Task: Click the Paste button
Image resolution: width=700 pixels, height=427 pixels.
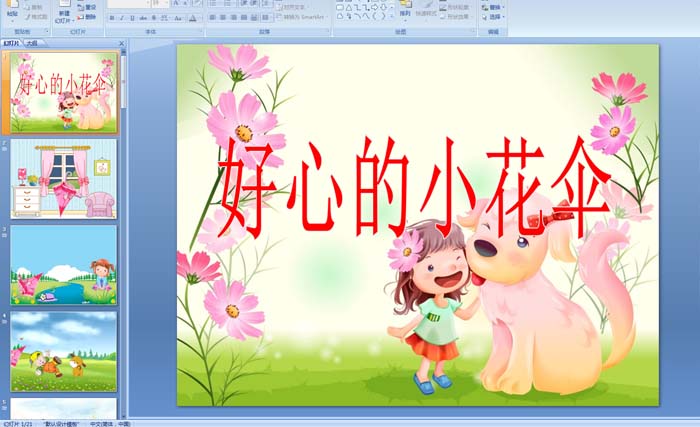Action: 12,12
